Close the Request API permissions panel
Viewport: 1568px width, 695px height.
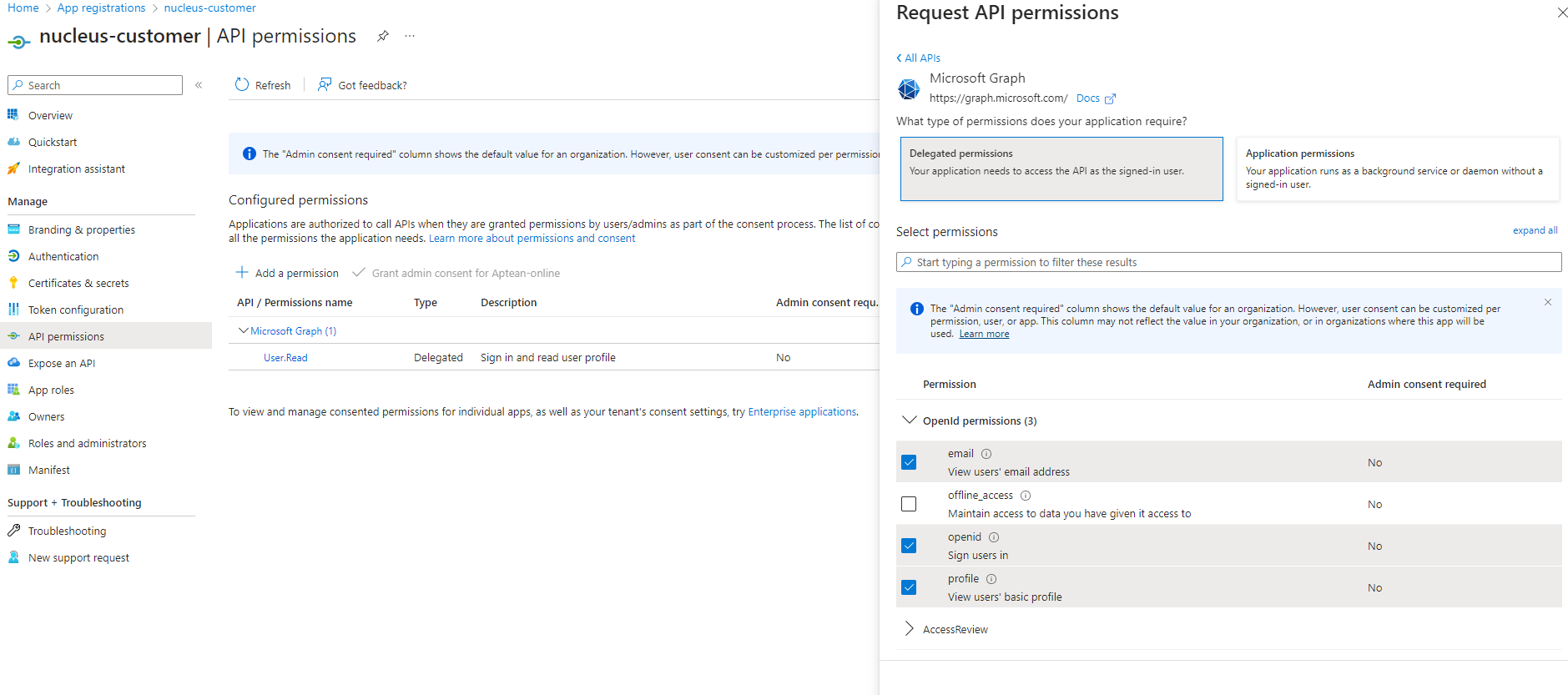tap(1561, 13)
